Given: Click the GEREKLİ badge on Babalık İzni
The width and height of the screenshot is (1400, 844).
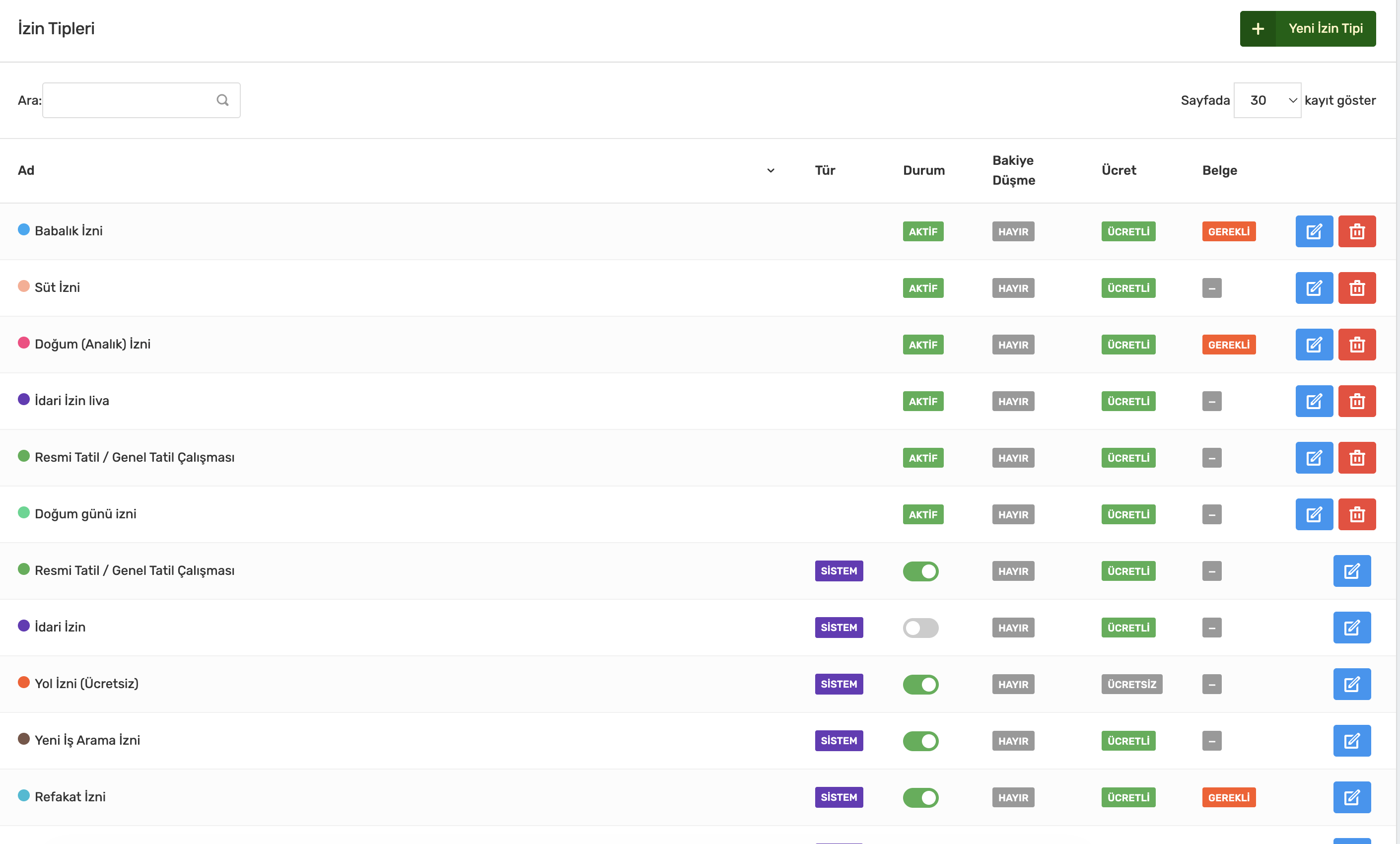Looking at the screenshot, I should point(1228,231).
